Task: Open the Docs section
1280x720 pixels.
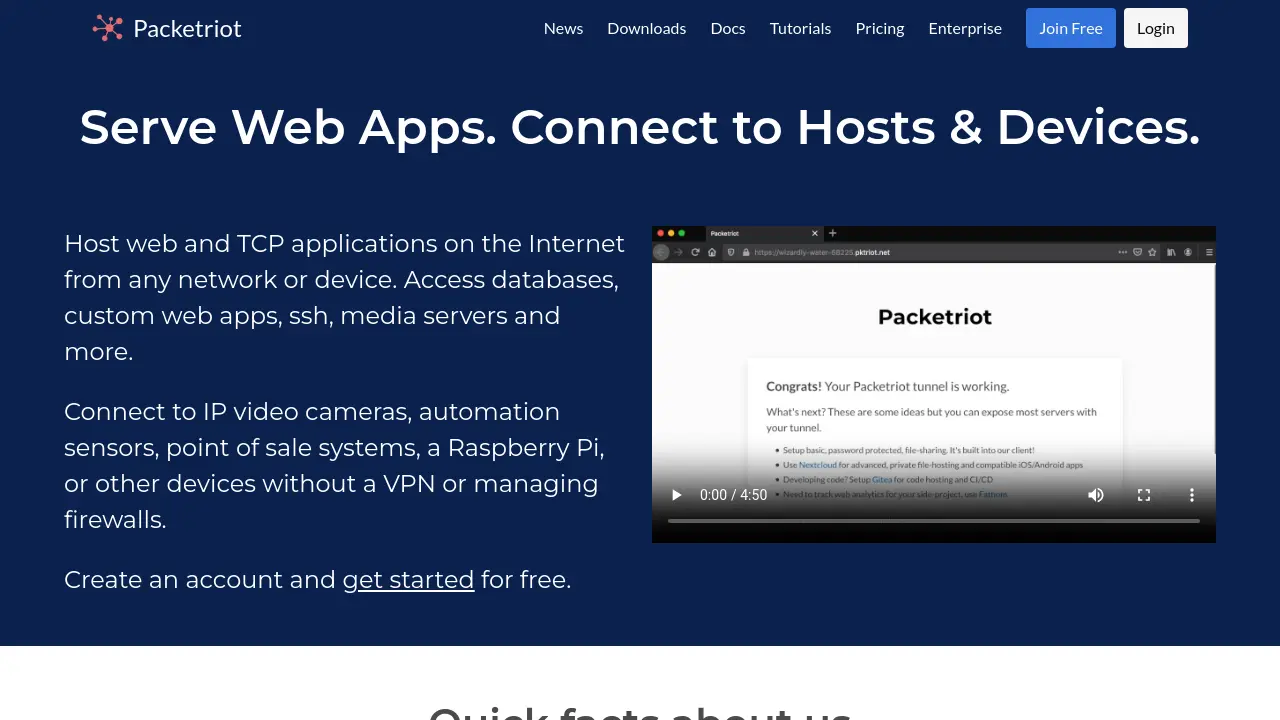Action: point(728,28)
